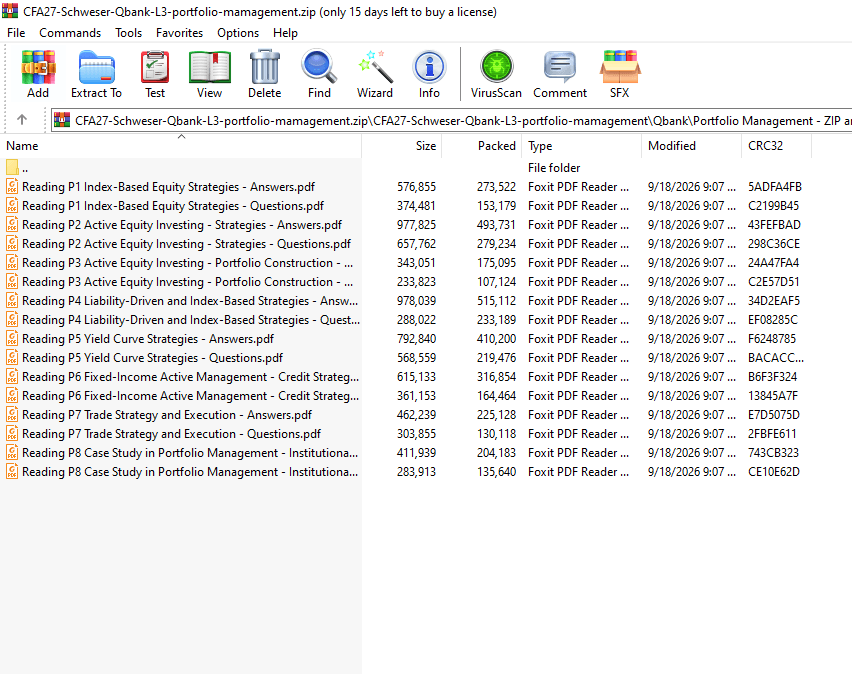Open the Favorites menu
Viewport: 852px width, 674px height.
(179, 33)
